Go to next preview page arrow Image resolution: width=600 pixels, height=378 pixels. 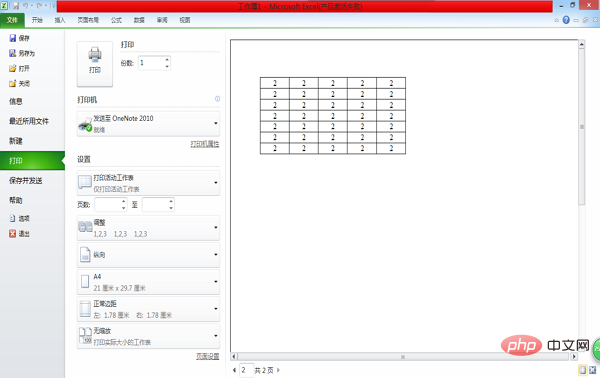click(x=278, y=370)
